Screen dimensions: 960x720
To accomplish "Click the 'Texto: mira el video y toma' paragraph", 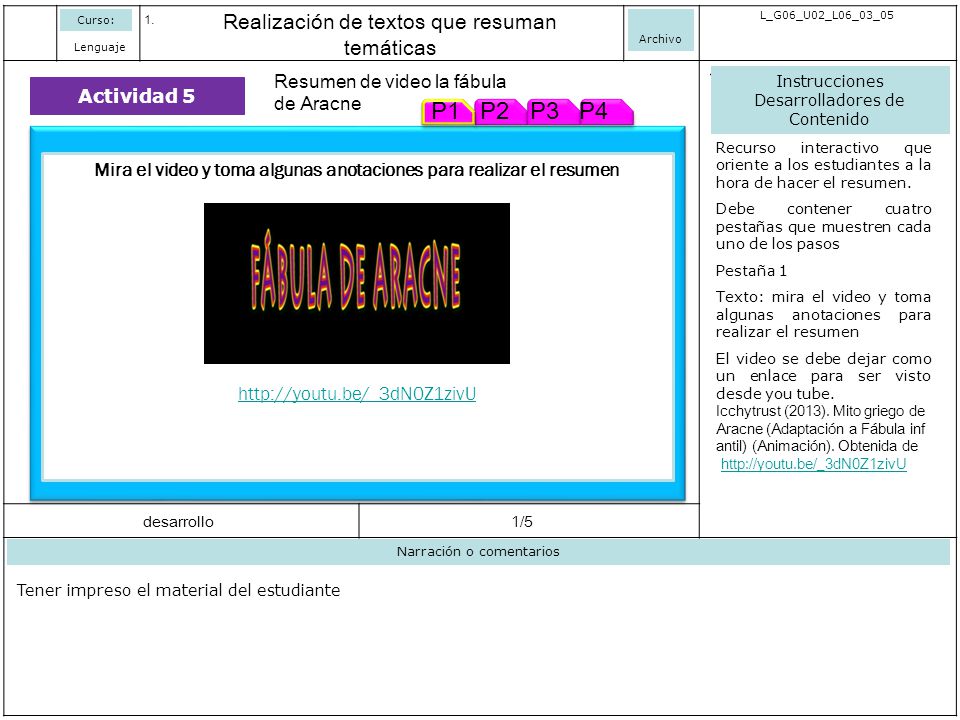I will coord(823,315).
